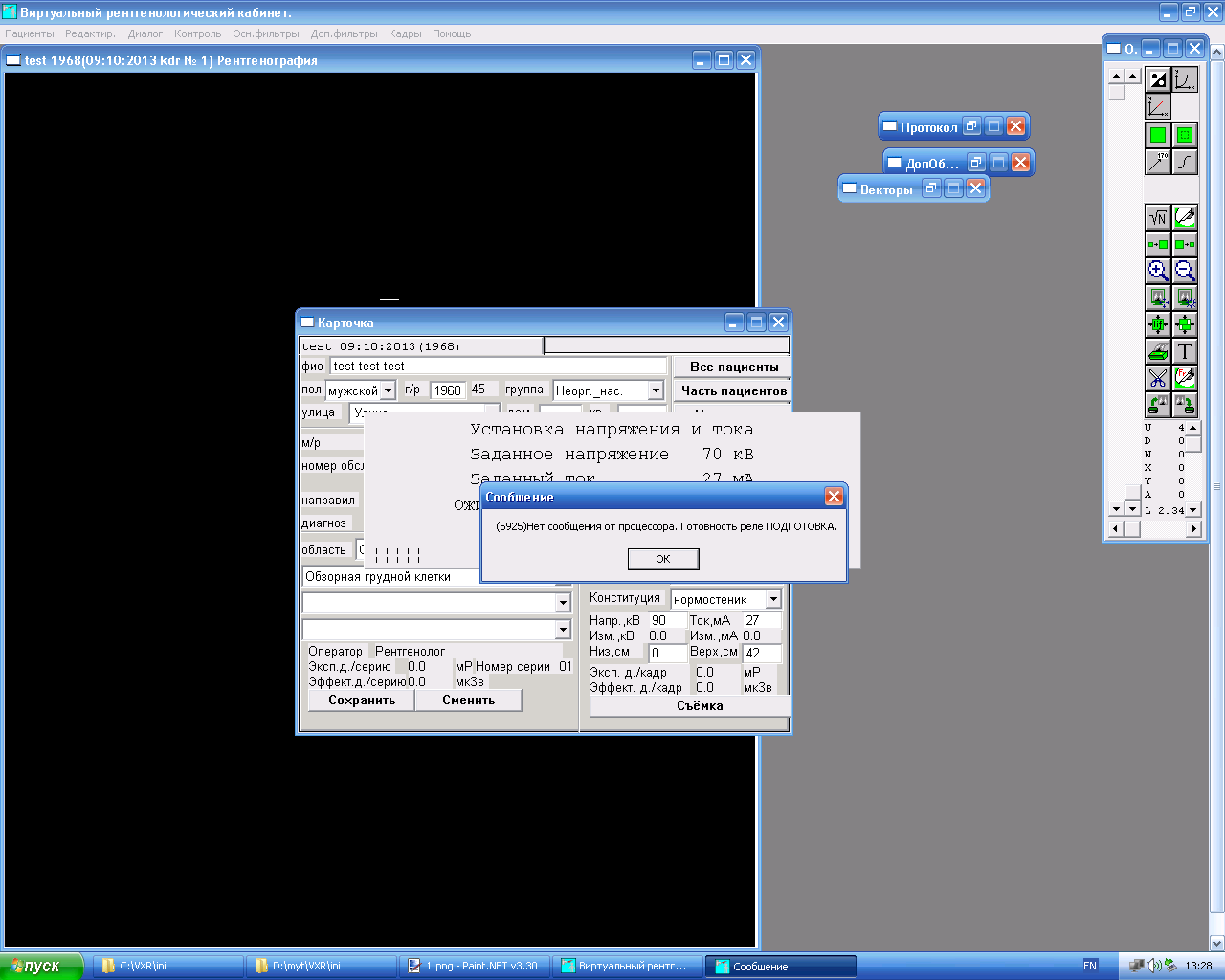Select the S-curve tool icon
The image size is (1225, 980).
coord(1185,162)
